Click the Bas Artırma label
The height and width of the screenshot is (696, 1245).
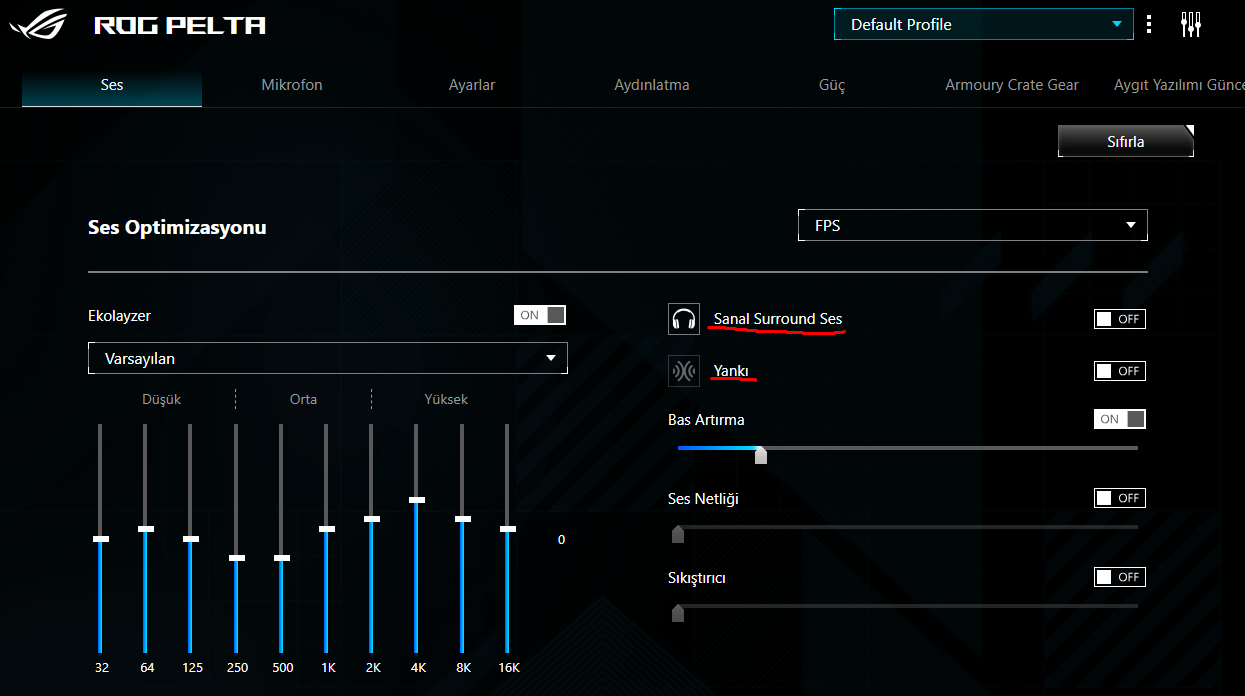pos(706,419)
